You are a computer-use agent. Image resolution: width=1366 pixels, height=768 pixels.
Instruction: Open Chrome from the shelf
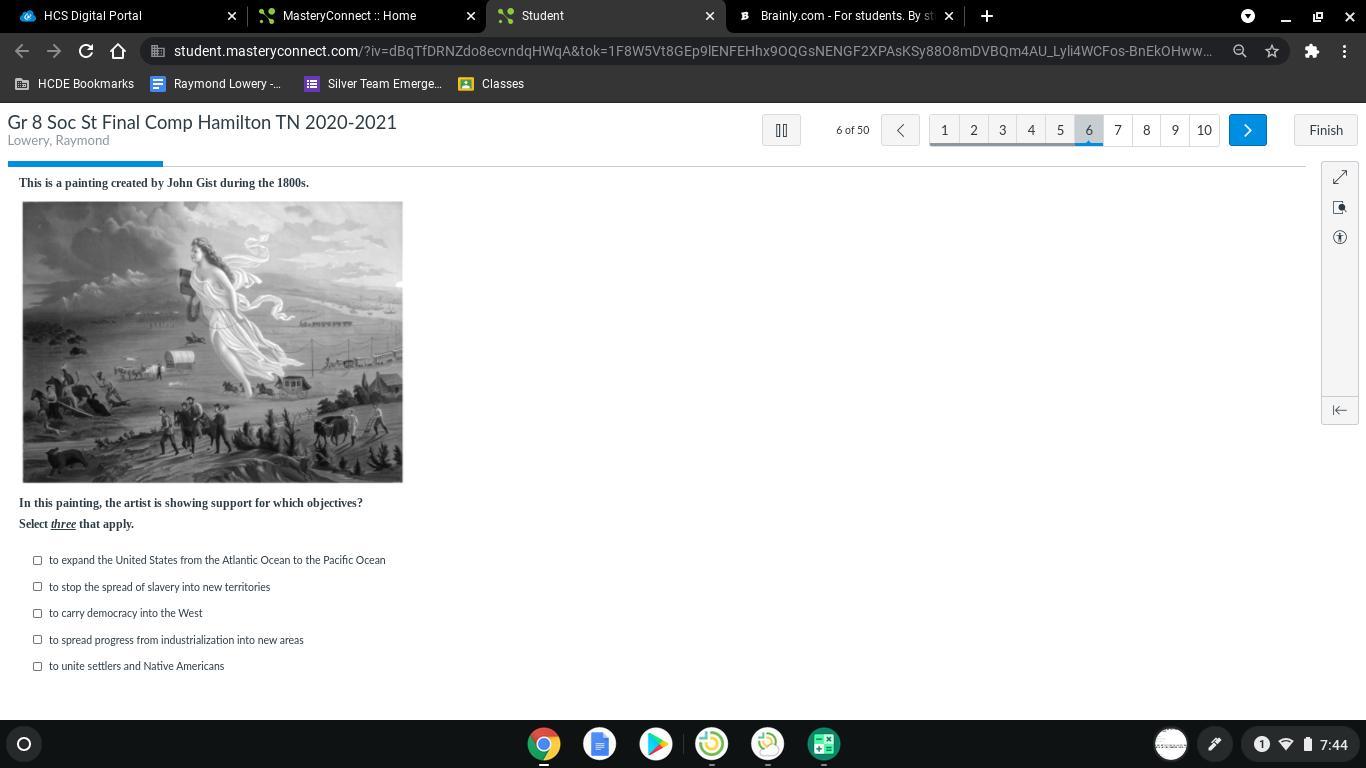click(x=544, y=744)
